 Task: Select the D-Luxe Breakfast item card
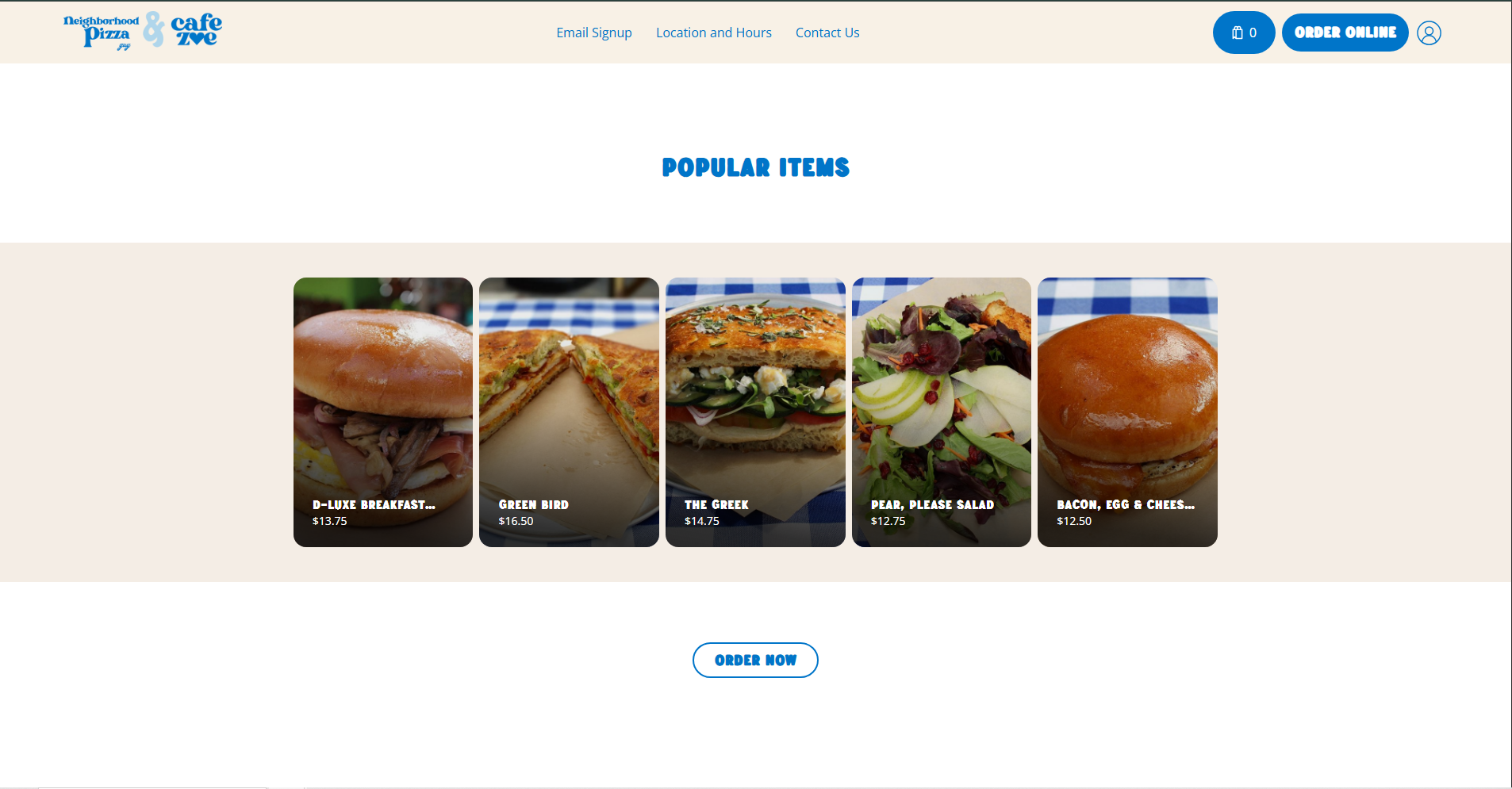click(x=383, y=412)
